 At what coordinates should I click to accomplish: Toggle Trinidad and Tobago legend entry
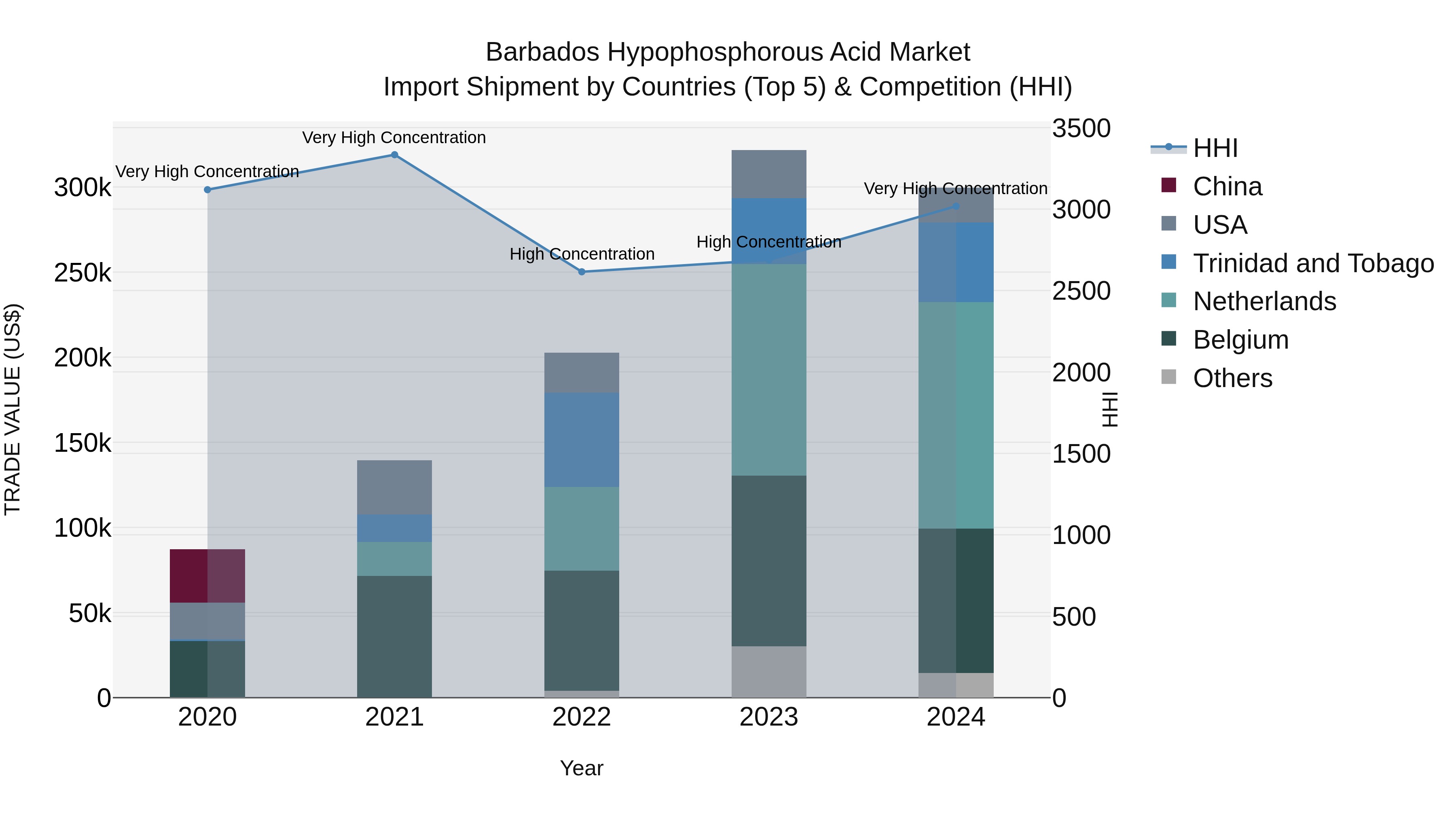(1297, 263)
